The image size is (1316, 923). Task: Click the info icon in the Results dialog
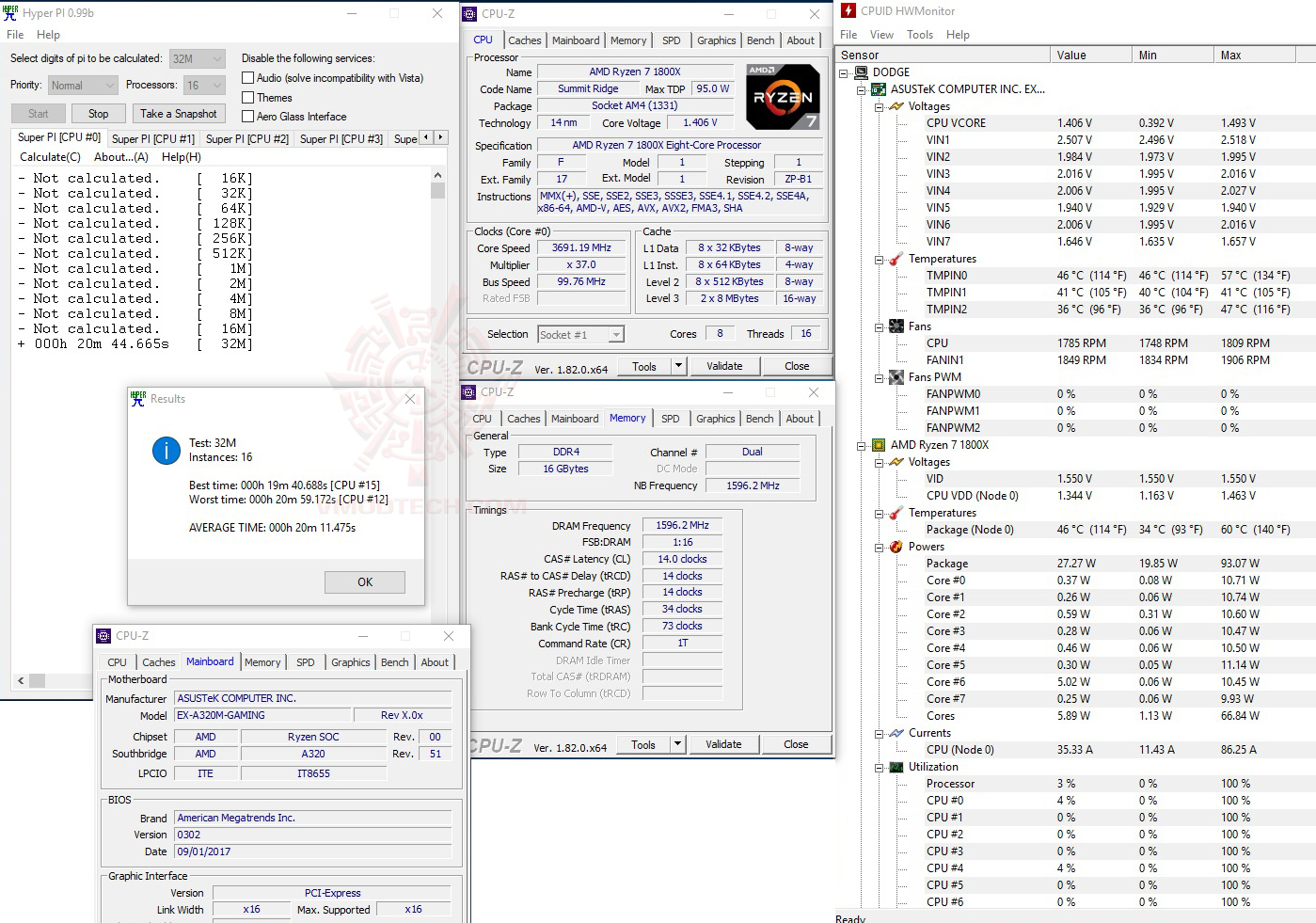tap(166, 450)
